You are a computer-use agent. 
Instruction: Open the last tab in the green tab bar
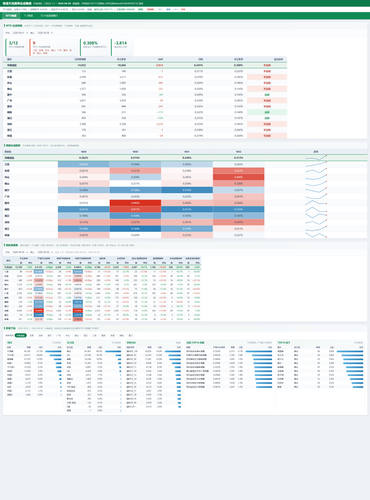pyautogui.click(x=49, y=16)
